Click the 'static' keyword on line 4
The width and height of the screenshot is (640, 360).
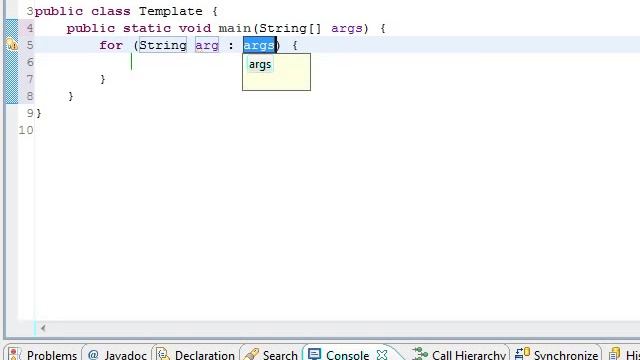click(x=147, y=28)
